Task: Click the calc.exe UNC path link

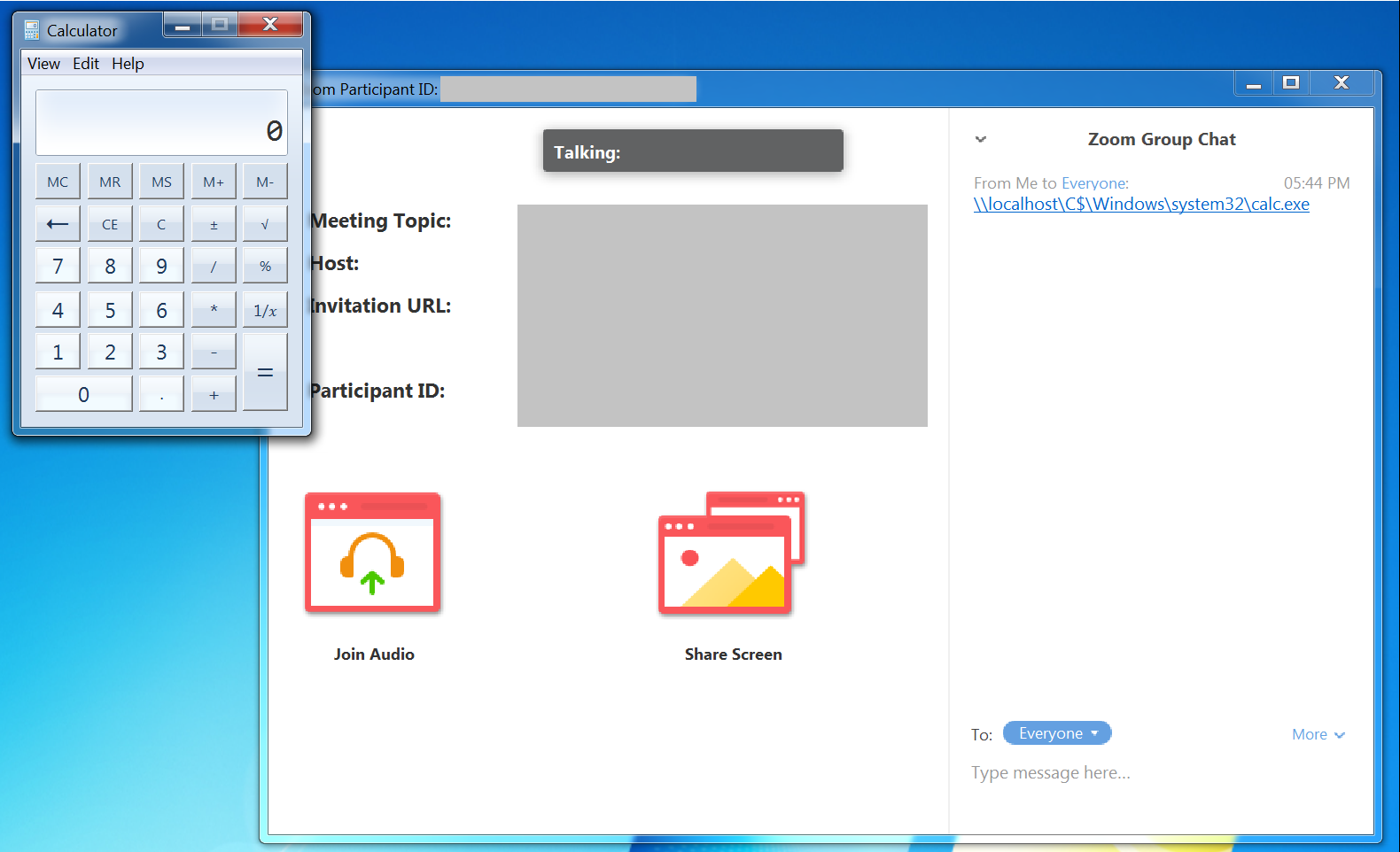Action: point(1141,205)
